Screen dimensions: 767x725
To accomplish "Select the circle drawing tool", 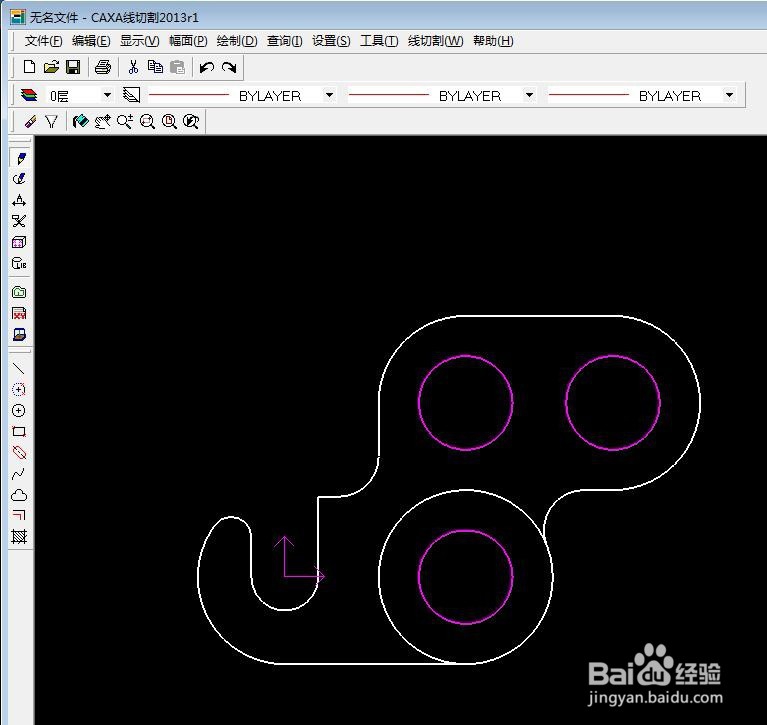I will click(x=19, y=410).
